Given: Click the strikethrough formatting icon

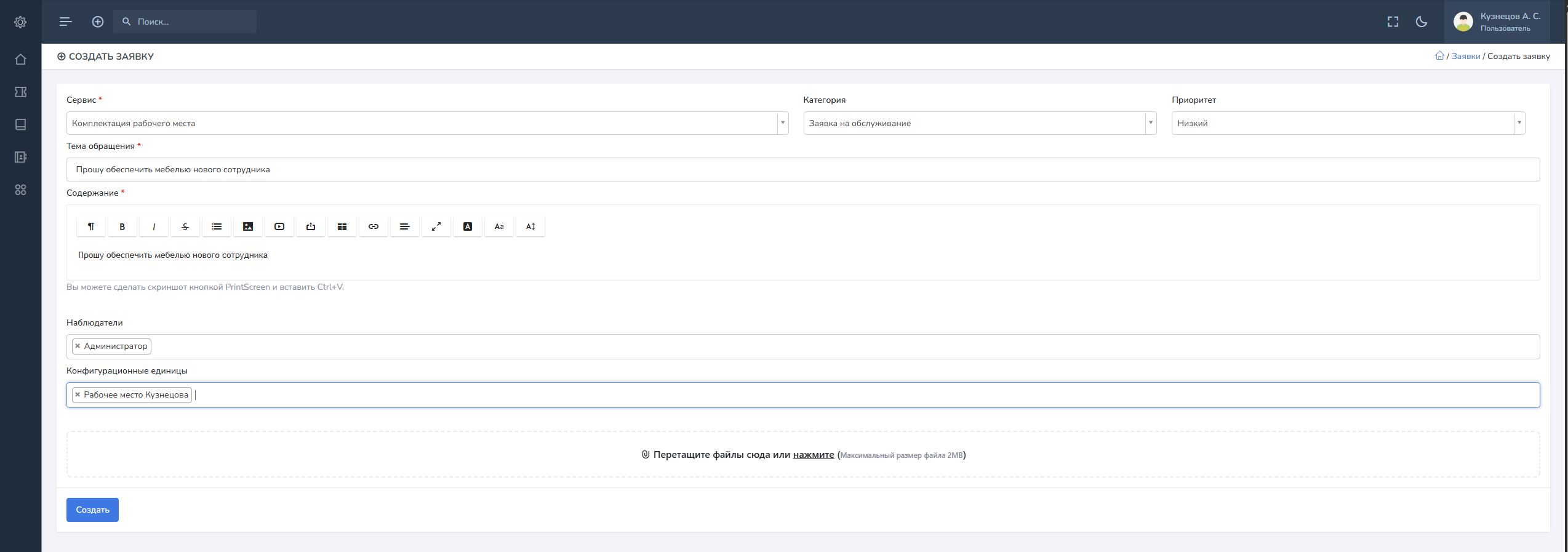Looking at the screenshot, I should [185, 226].
